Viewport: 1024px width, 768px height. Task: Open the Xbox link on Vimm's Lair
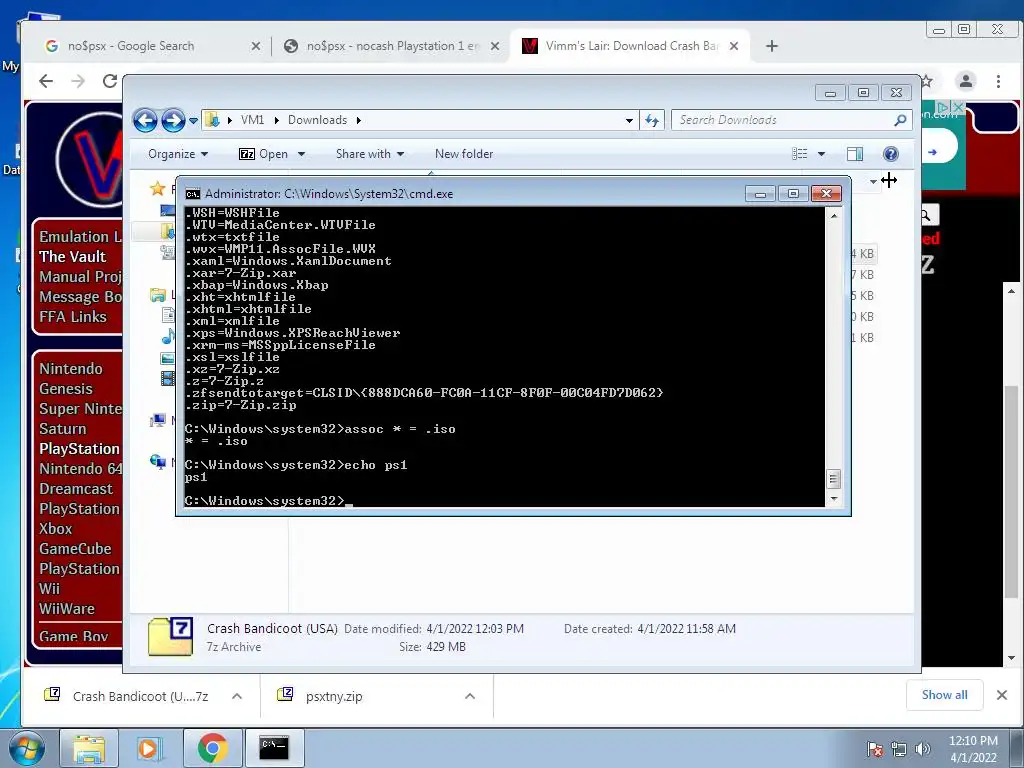click(x=56, y=529)
